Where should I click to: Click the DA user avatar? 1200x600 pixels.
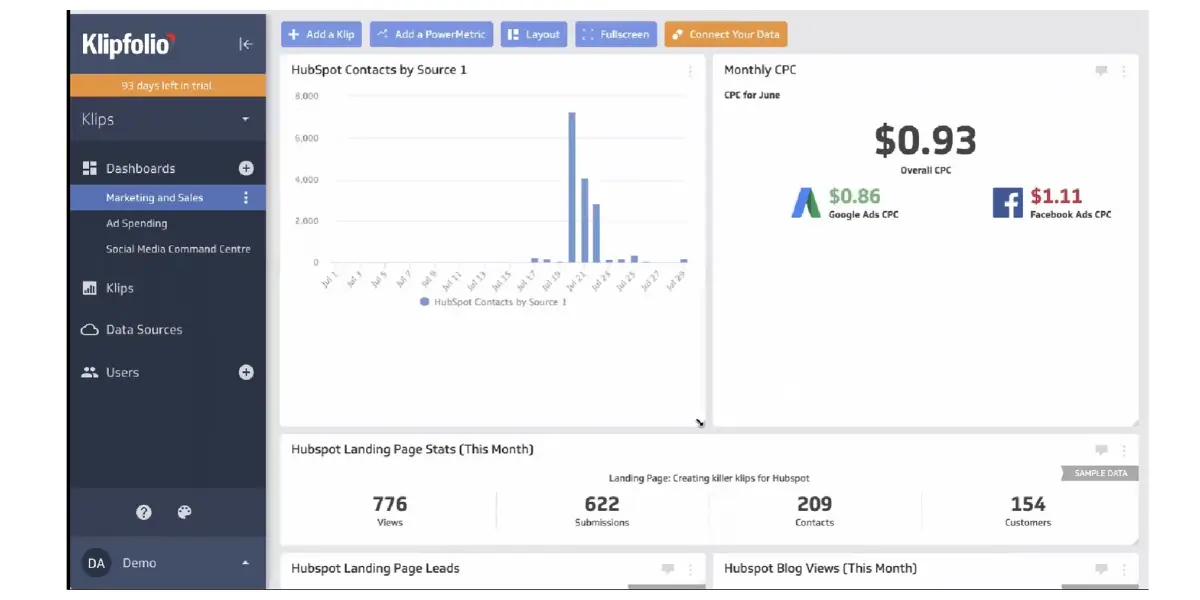point(96,563)
